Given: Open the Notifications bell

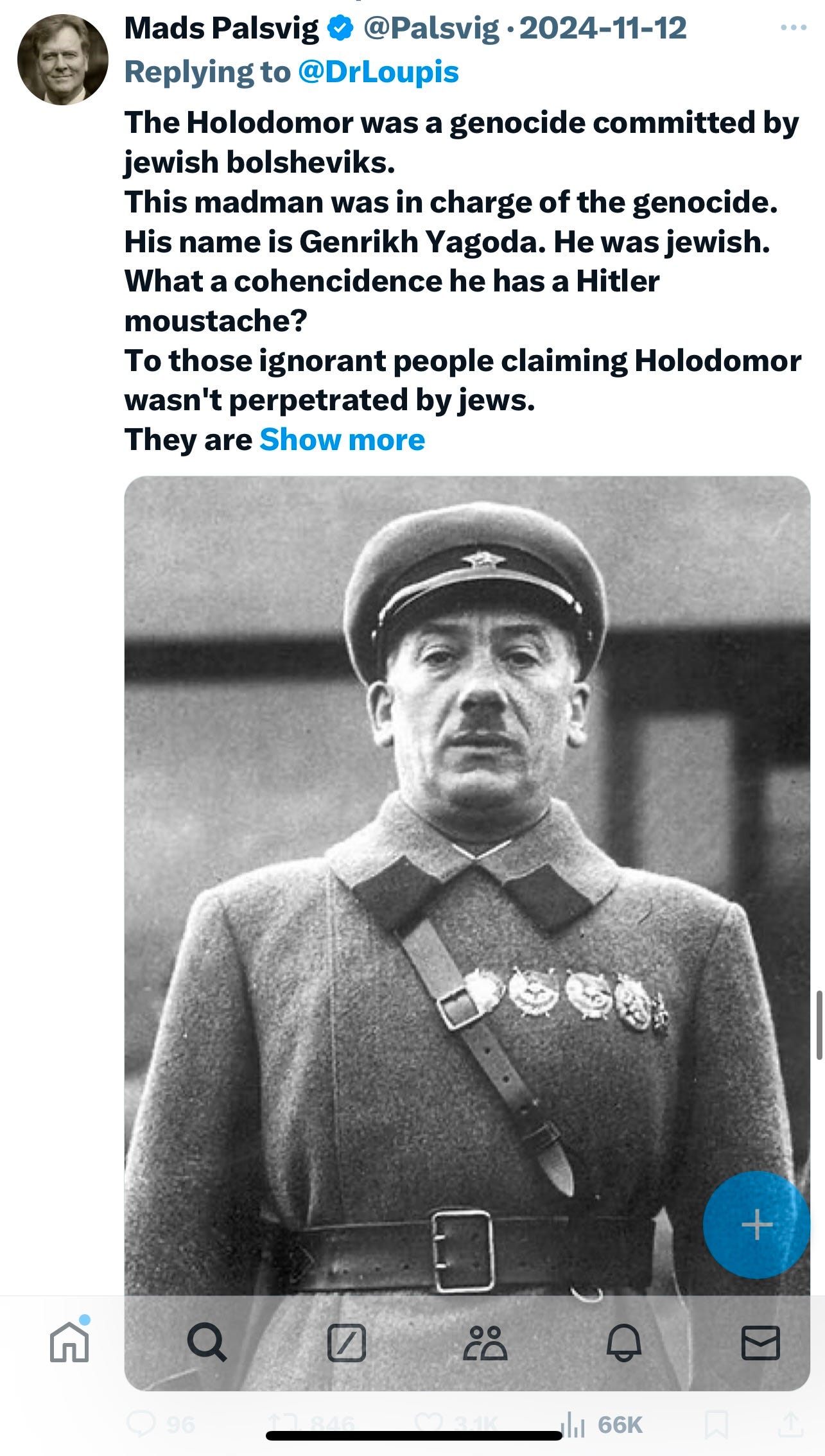Looking at the screenshot, I should tap(624, 1343).
